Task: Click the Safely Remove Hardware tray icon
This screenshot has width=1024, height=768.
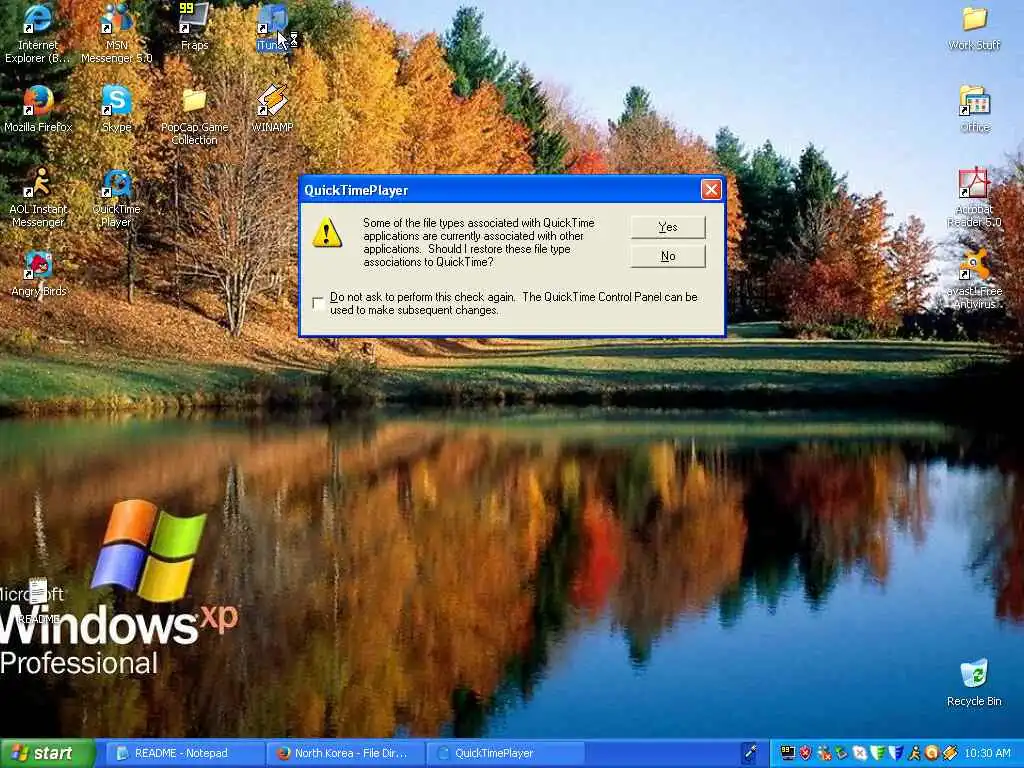Action: 841,753
